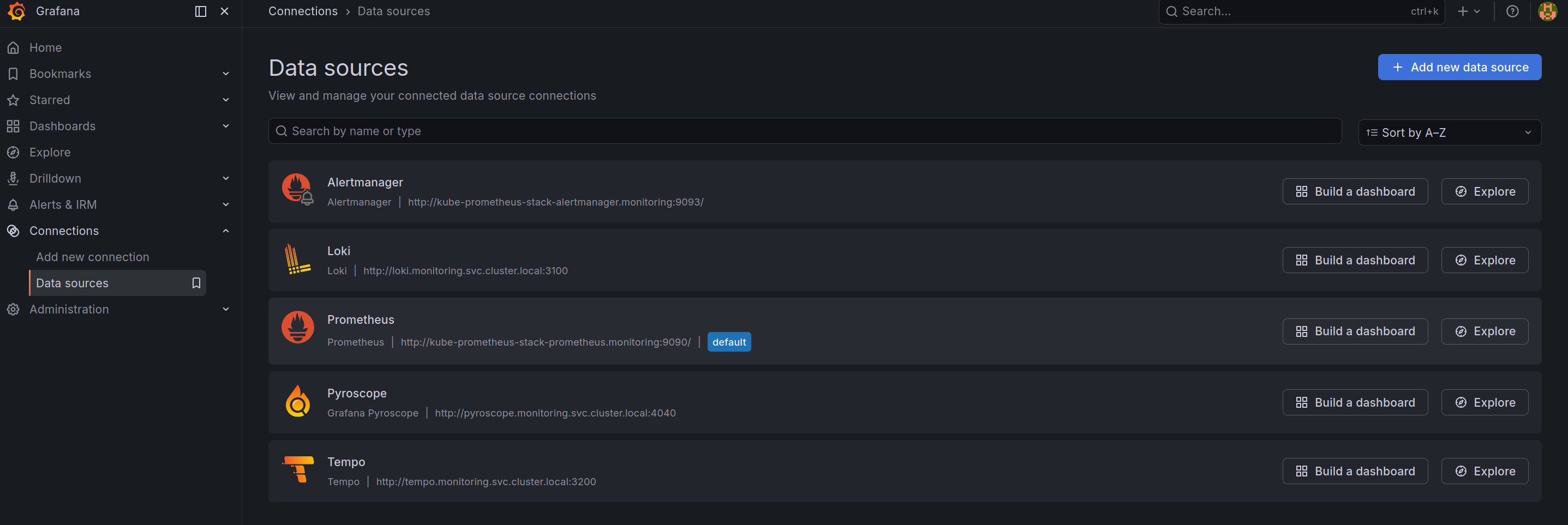Click the Pyroscope data source logo
The image size is (1568, 525).
[298, 401]
